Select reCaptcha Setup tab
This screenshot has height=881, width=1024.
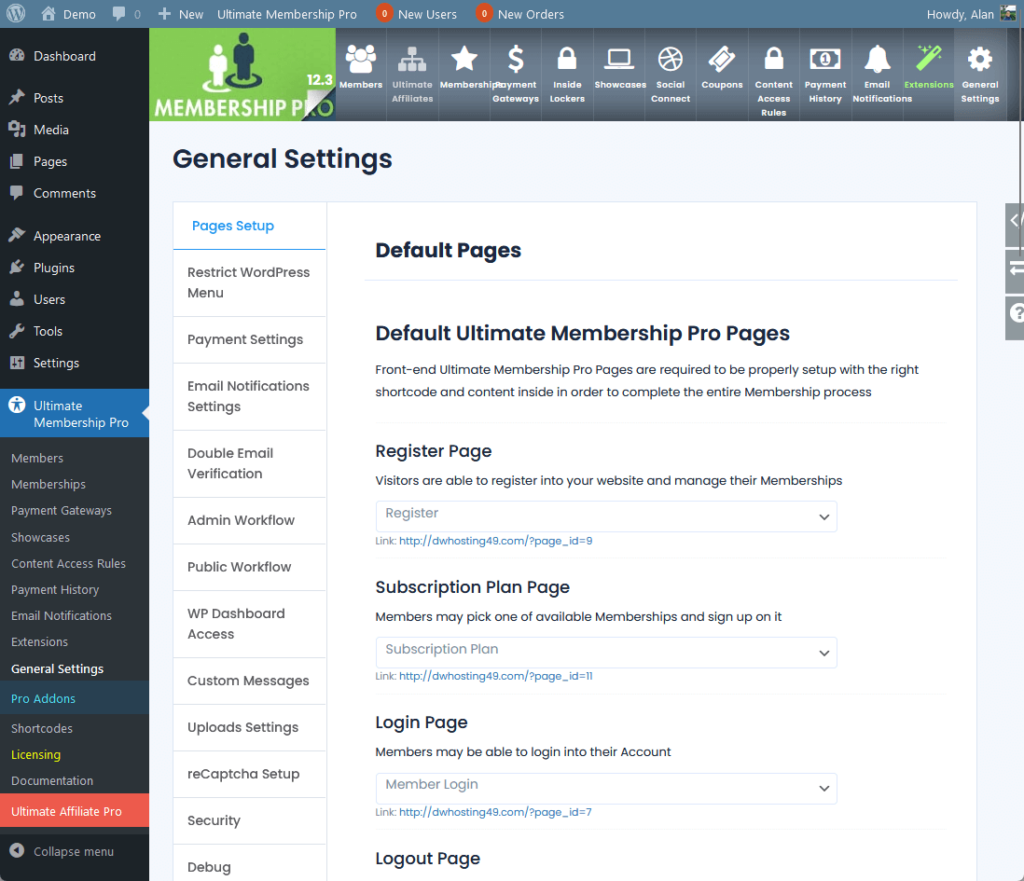pos(249,774)
